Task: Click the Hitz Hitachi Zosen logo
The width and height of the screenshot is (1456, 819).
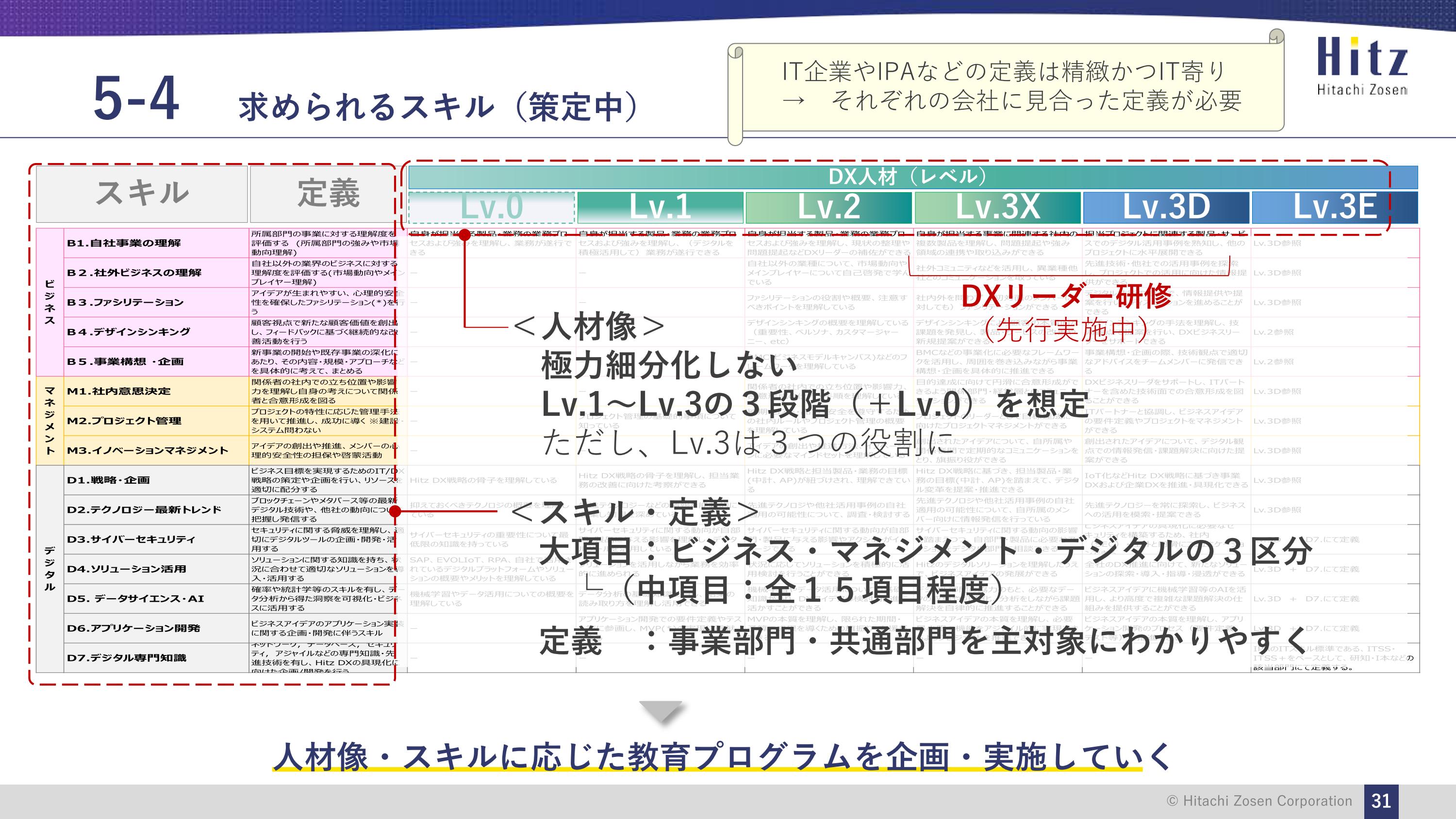Action: [x=1362, y=66]
